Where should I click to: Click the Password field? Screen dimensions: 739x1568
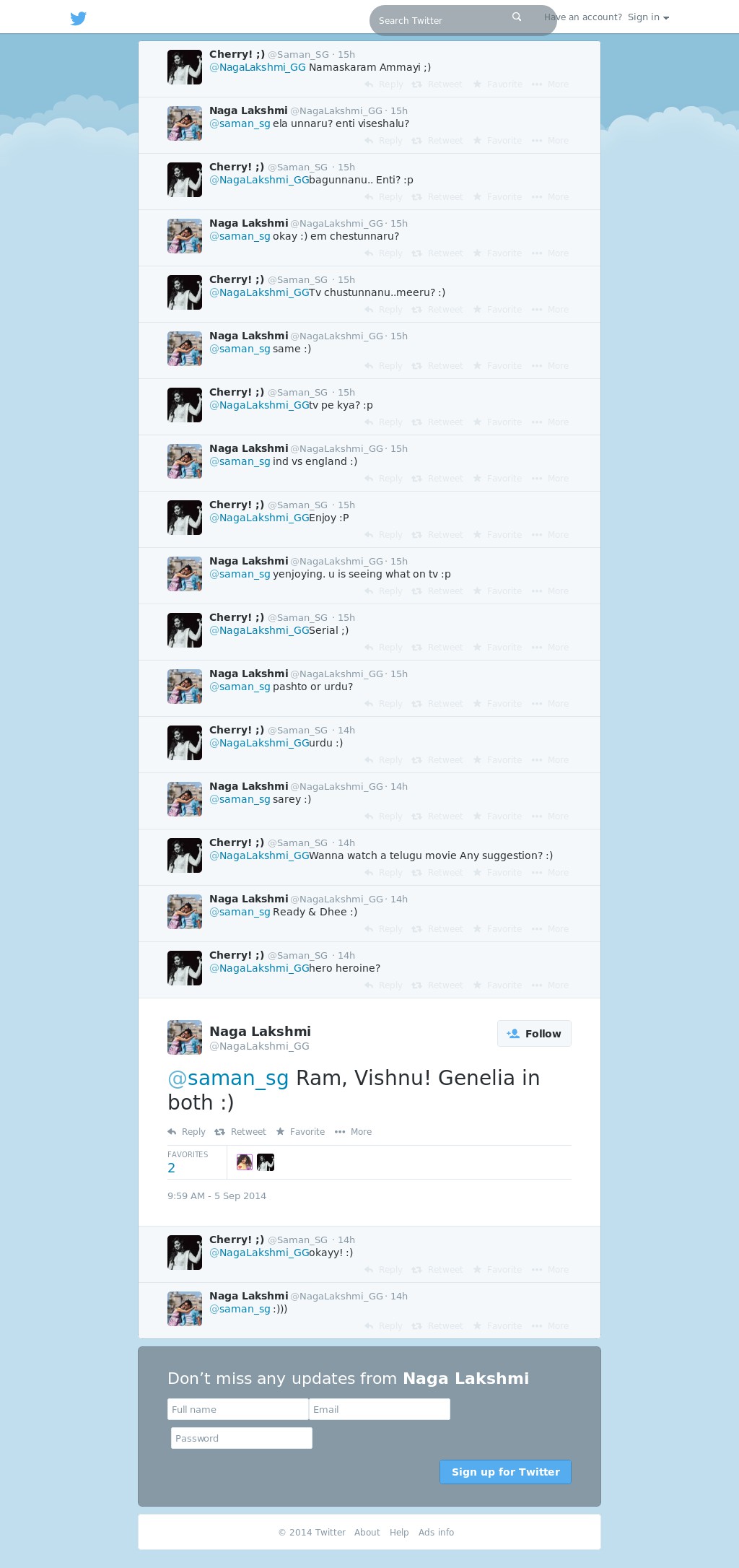242,1438
